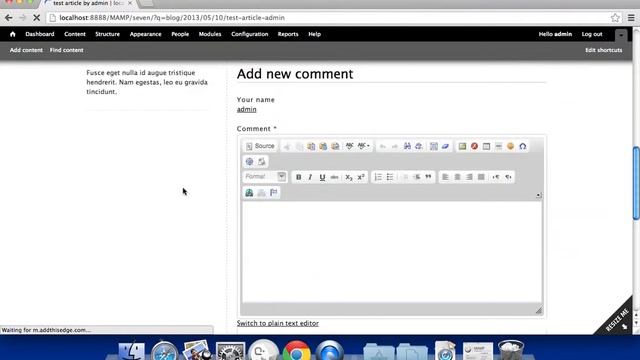This screenshot has width=640, height=360.
Task: Open the Structure menu
Action: click(107, 34)
